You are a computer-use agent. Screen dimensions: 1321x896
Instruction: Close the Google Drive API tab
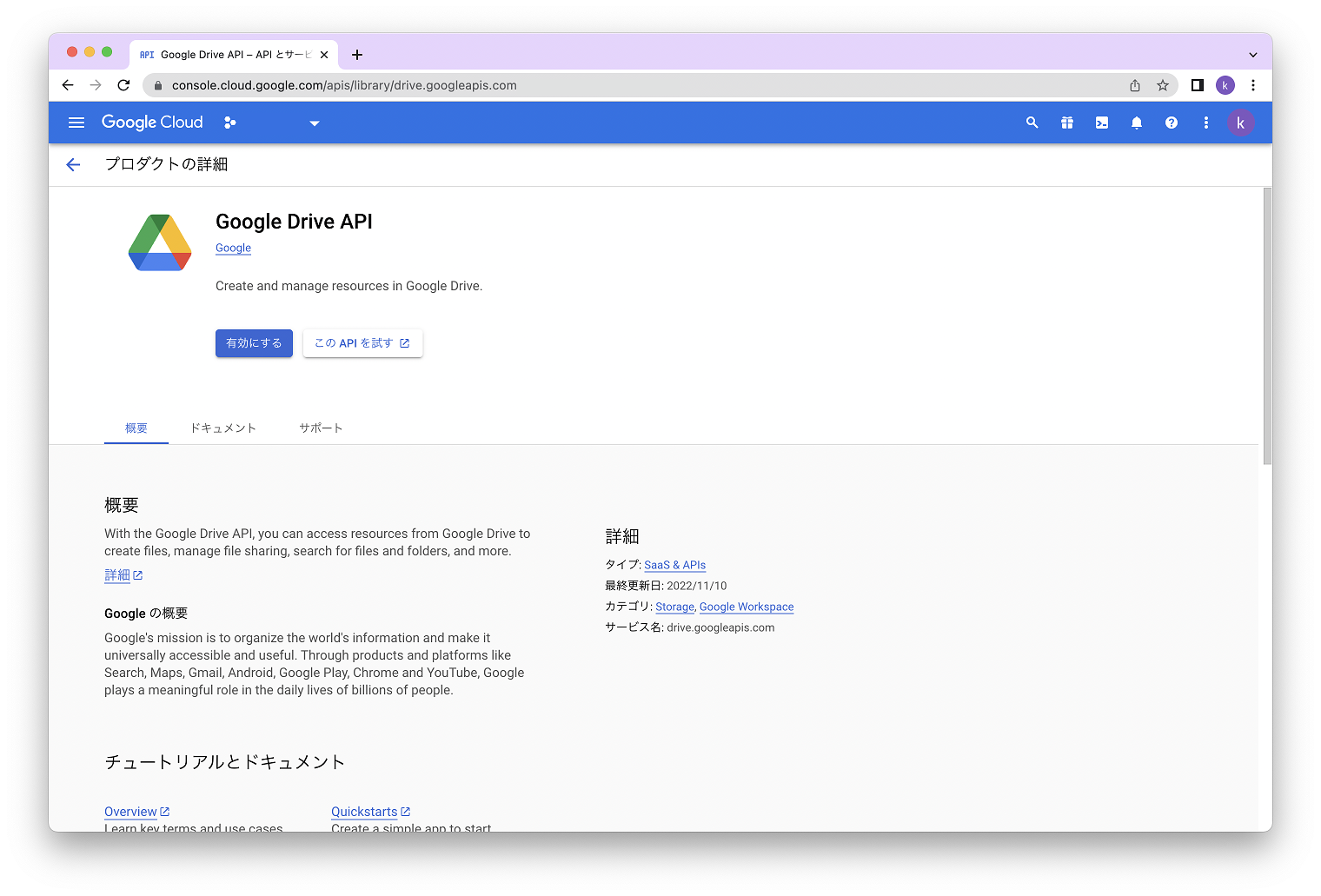(x=324, y=55)
